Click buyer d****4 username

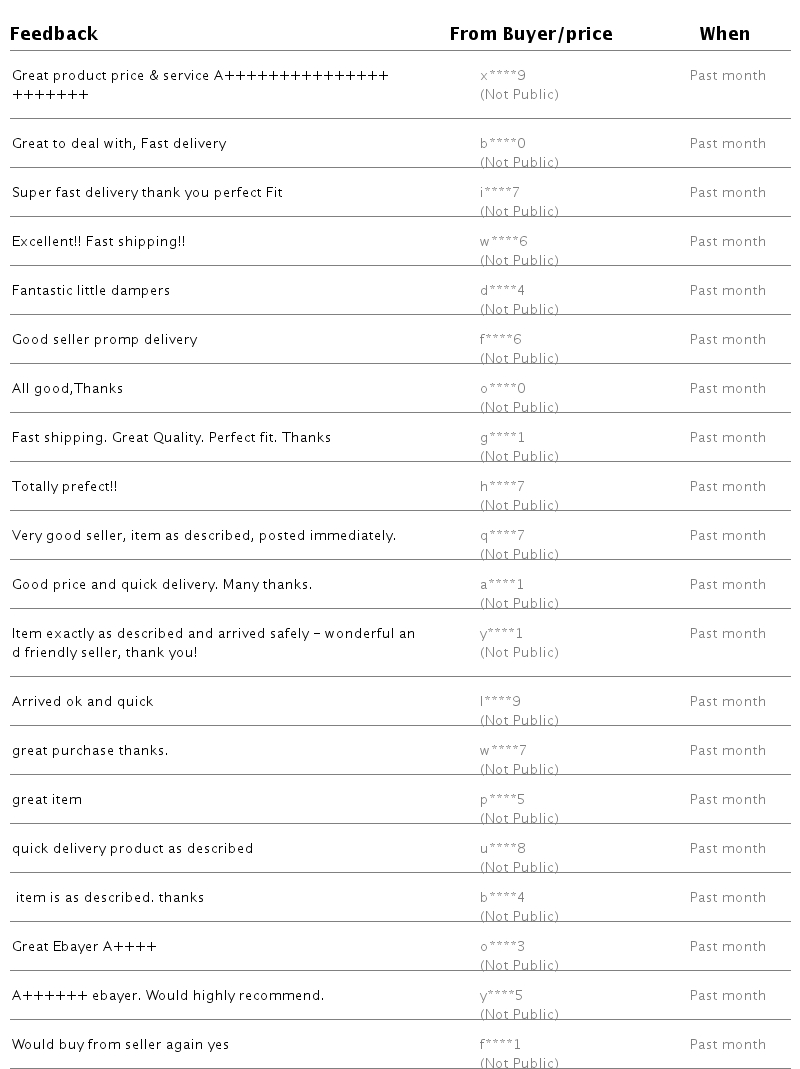pos(502,290)
